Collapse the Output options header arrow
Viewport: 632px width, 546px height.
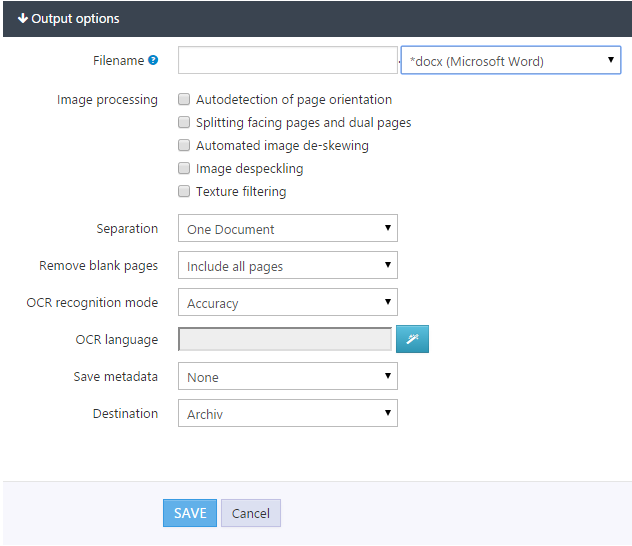click(x=22, y=19)
